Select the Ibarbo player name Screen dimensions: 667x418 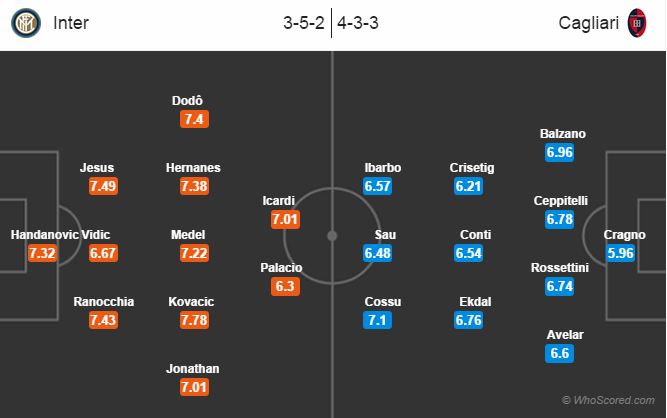click(382, 168)
